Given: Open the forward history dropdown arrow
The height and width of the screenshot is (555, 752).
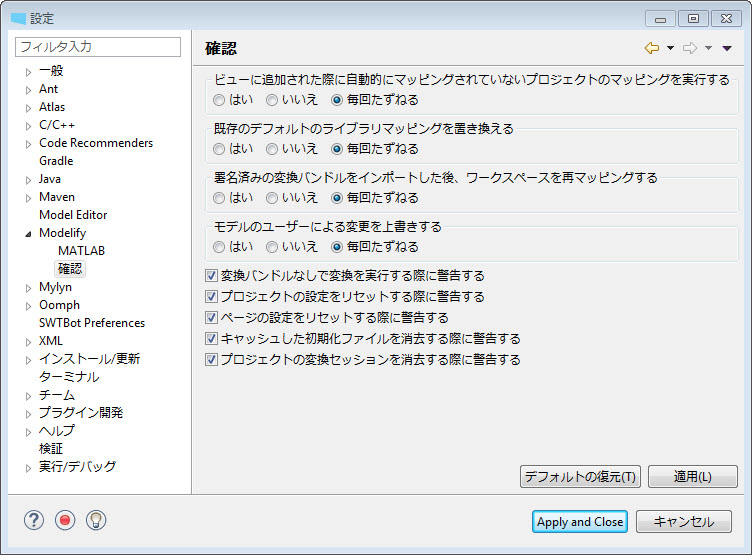Looking at the screenshot, I should pyautogui.click(x=708, y=48).
